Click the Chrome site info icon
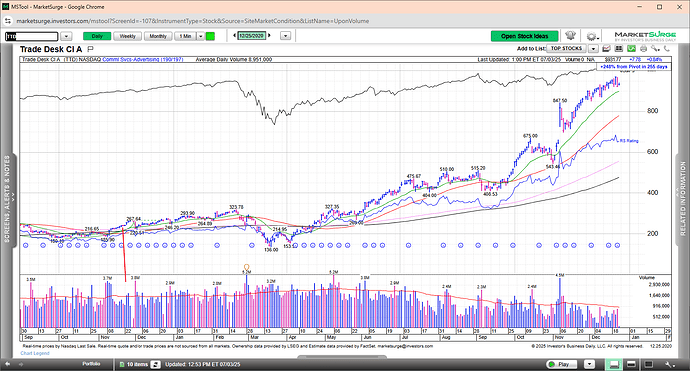 (7, 21)
